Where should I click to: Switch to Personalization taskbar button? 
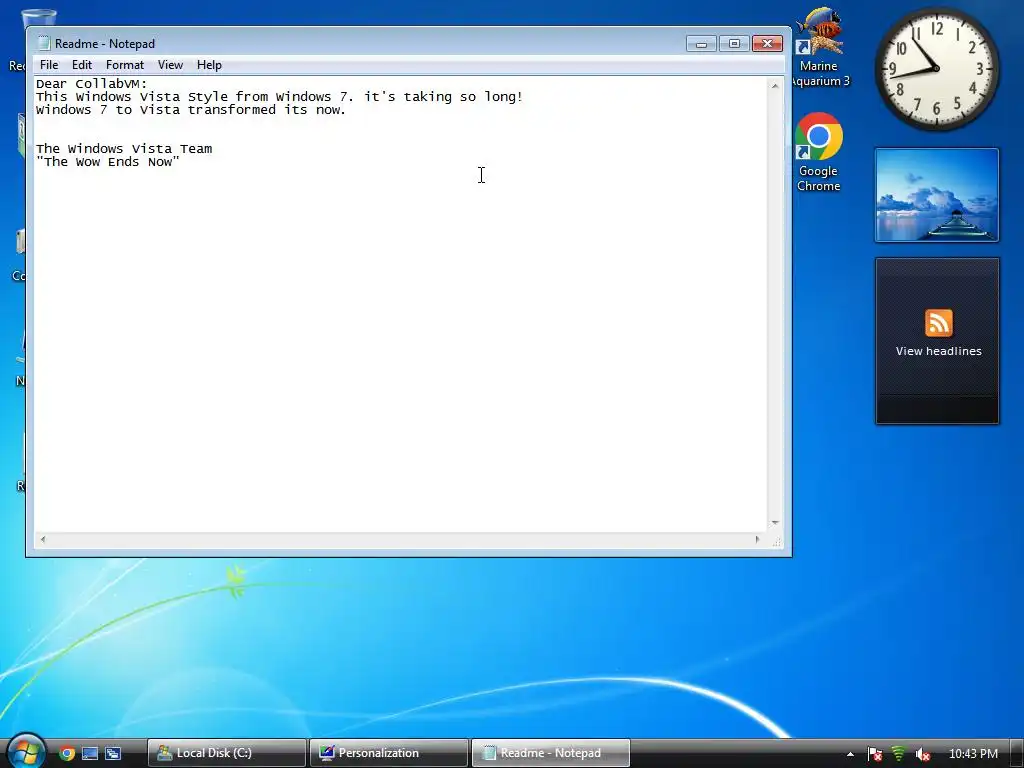click(x=389, y=753)
